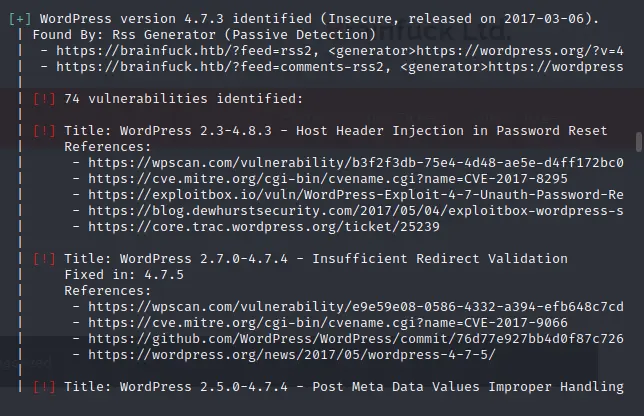Open the wpscan.com vulnerability b3f2f3db link
This screenshot has height=416, width=644.
[356, 163]
